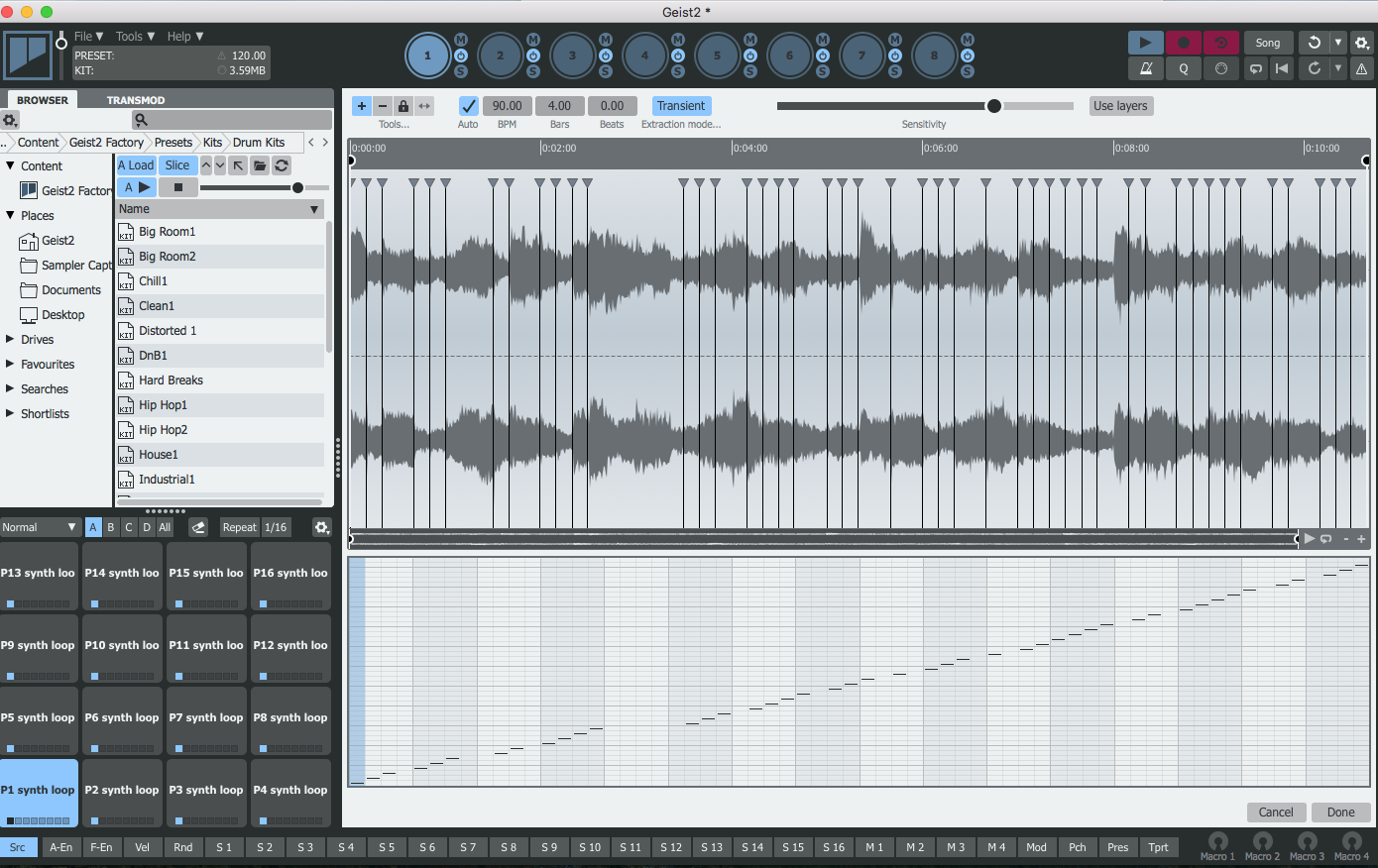Click the BPM value field showing 90.00
1378x868 pixels.
click(x=508, y=106)
